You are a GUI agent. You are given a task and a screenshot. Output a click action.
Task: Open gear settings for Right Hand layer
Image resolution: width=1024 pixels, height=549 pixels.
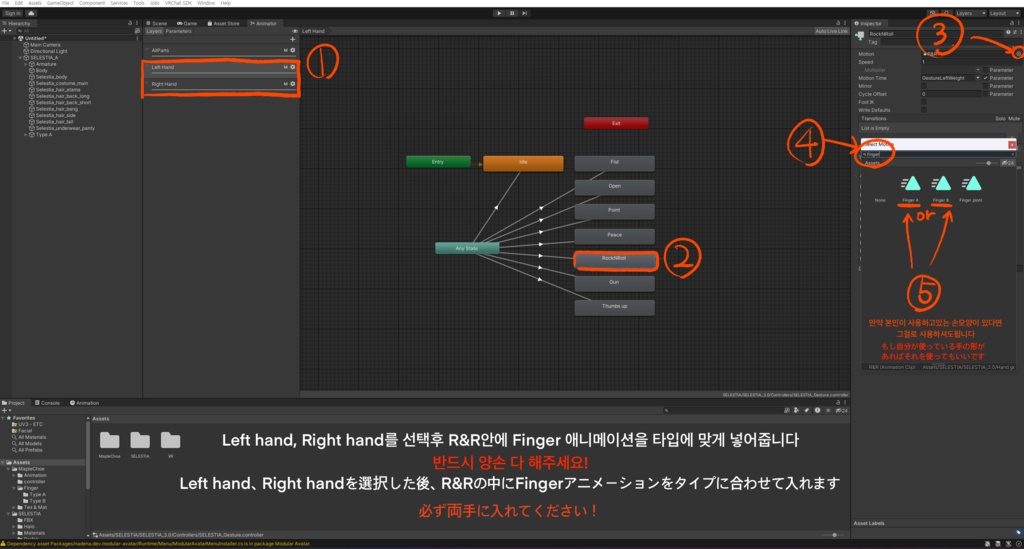coord(293,84)
